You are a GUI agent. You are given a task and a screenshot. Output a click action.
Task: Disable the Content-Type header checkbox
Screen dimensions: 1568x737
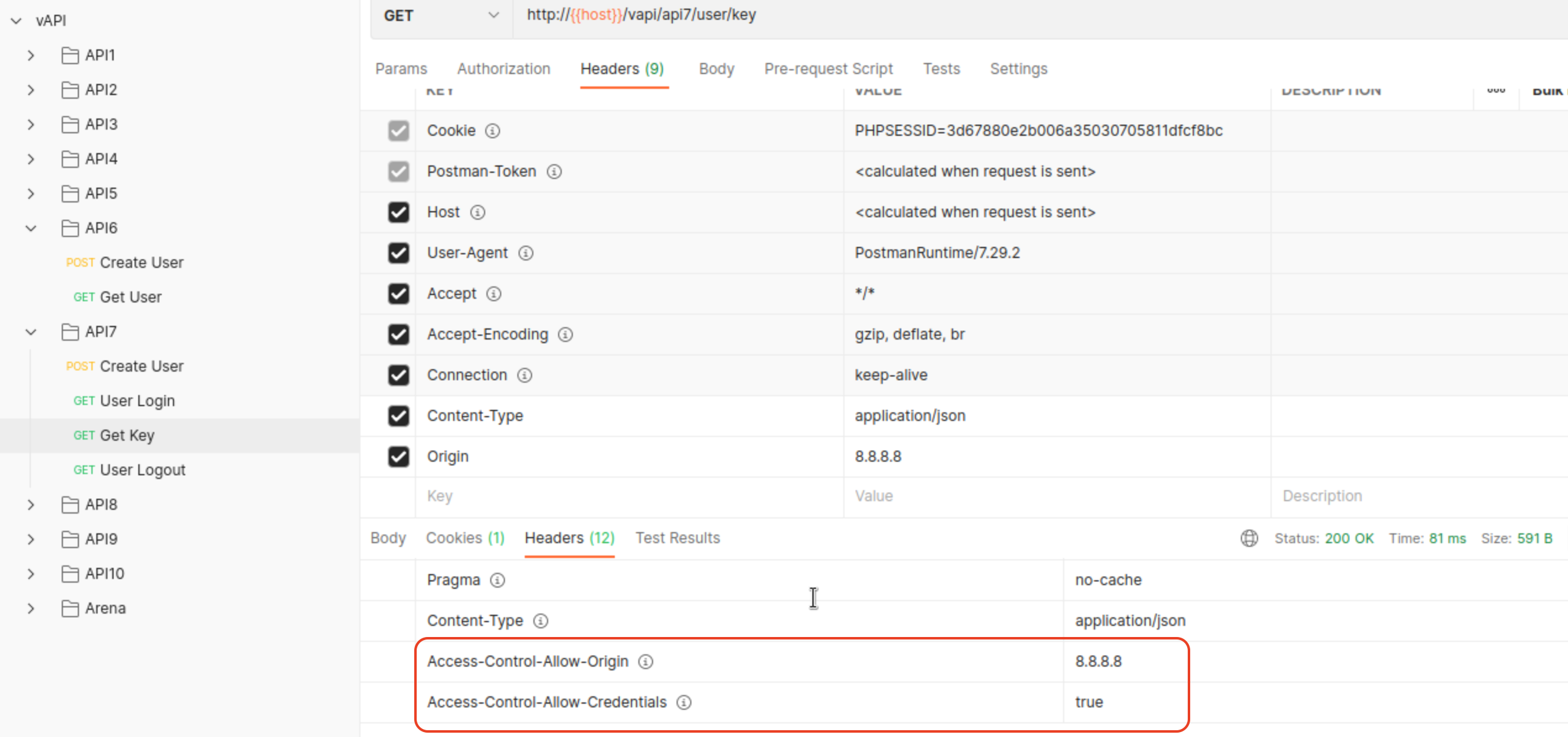click(x=398, y=416)
